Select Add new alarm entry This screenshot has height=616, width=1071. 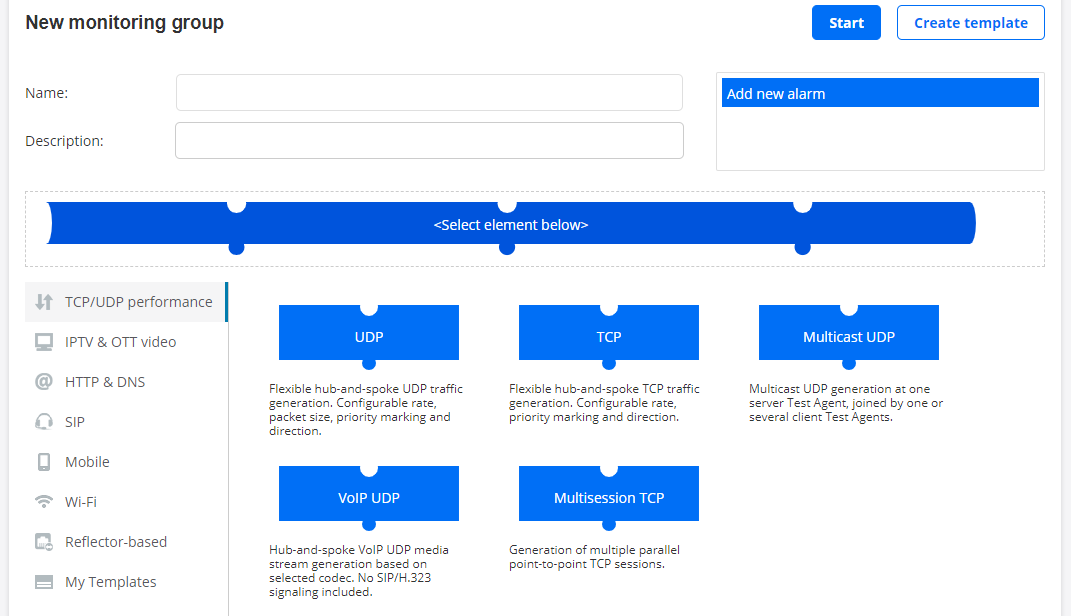coord(879,94)
